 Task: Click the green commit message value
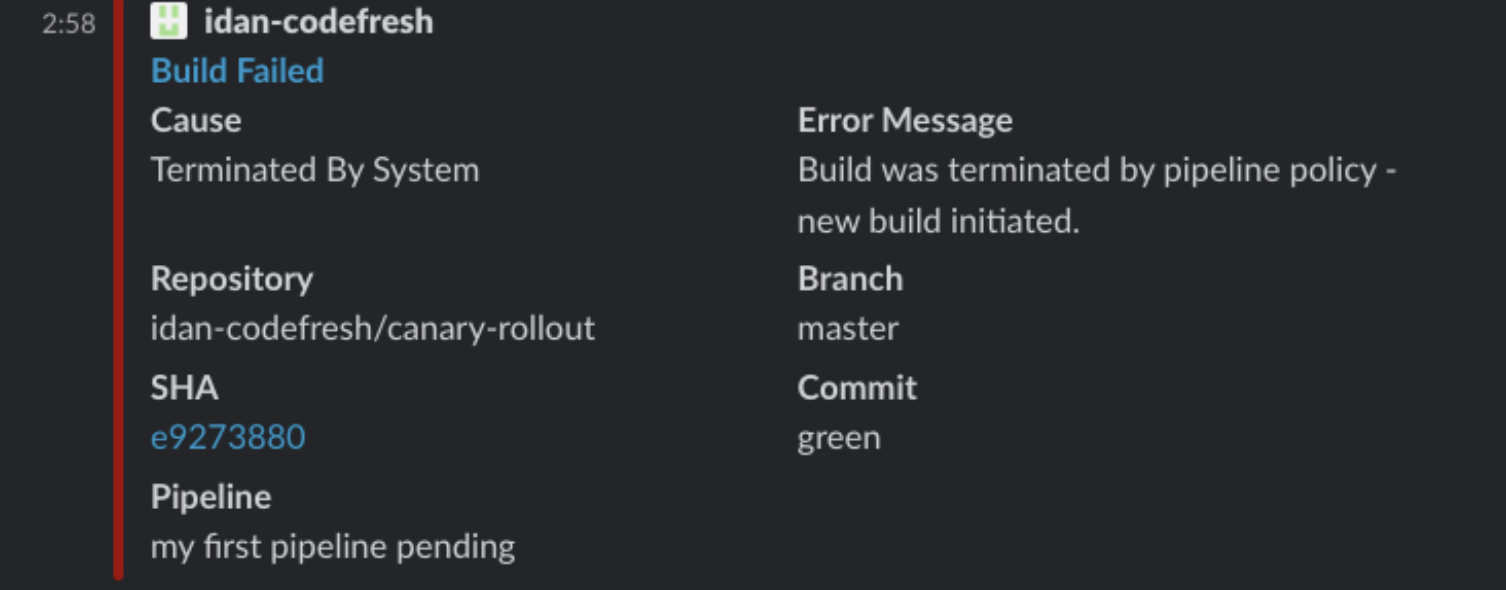coord(839,438)
